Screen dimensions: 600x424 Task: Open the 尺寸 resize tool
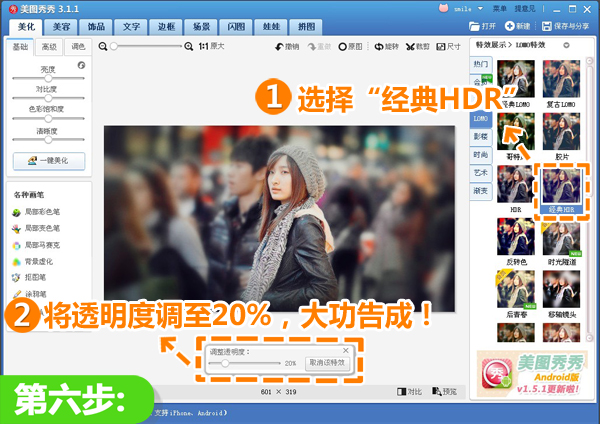pos(448,47)
